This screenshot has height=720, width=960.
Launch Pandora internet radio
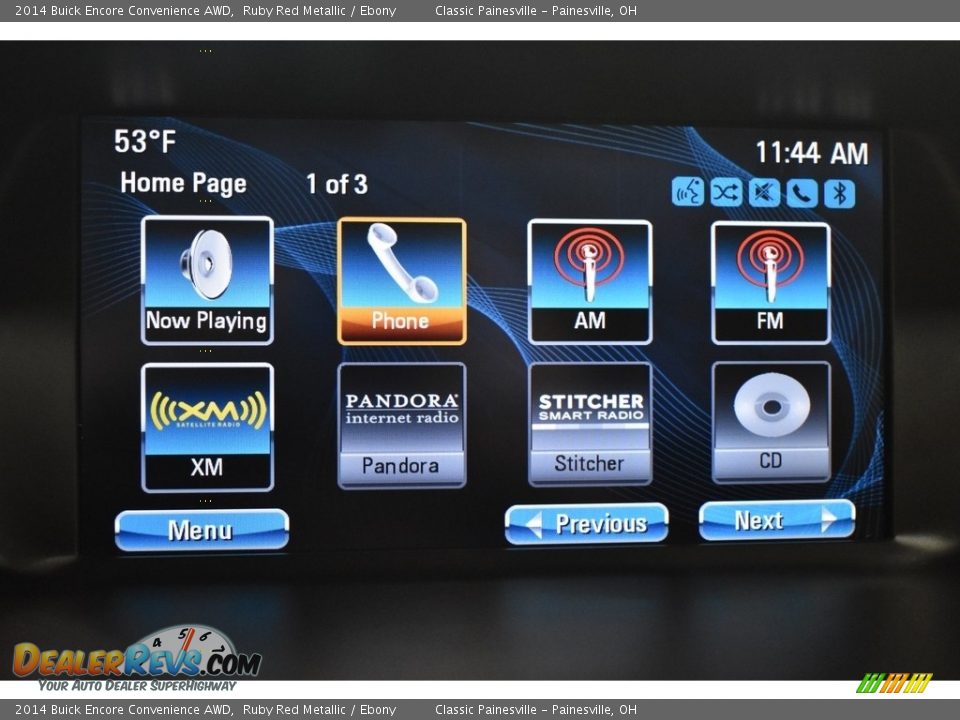click(x=402, y=426)
